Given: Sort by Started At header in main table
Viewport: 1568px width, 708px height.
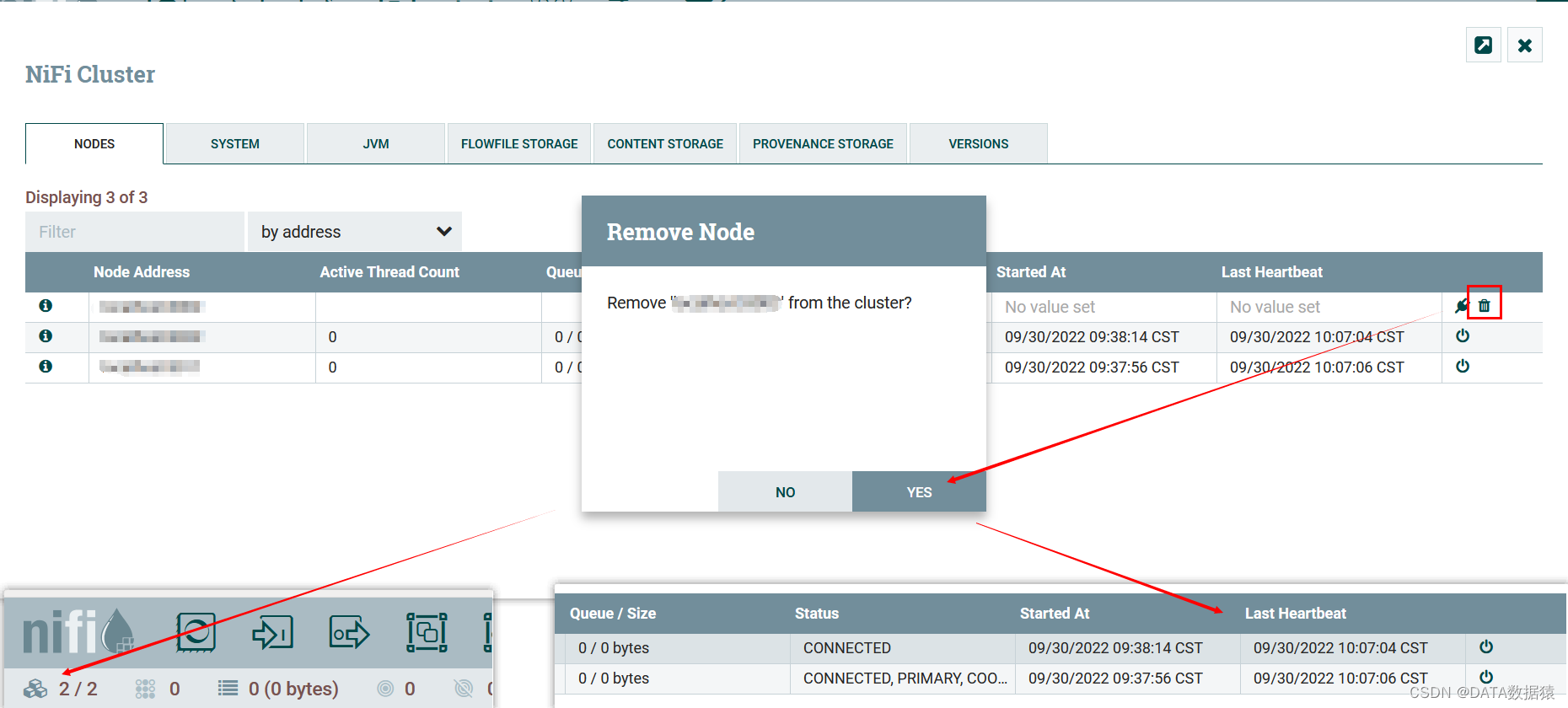Looking at the screenshot, I should pos(1031,272).
